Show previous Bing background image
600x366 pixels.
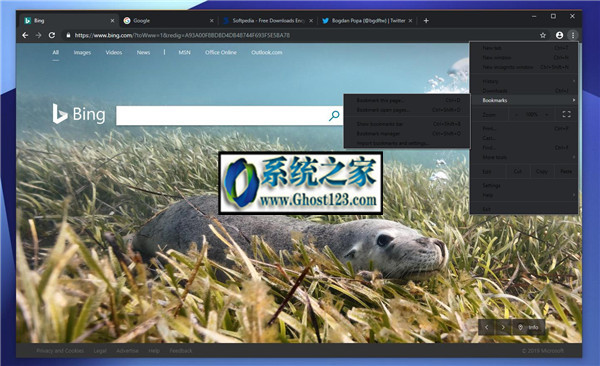[487, 327]
